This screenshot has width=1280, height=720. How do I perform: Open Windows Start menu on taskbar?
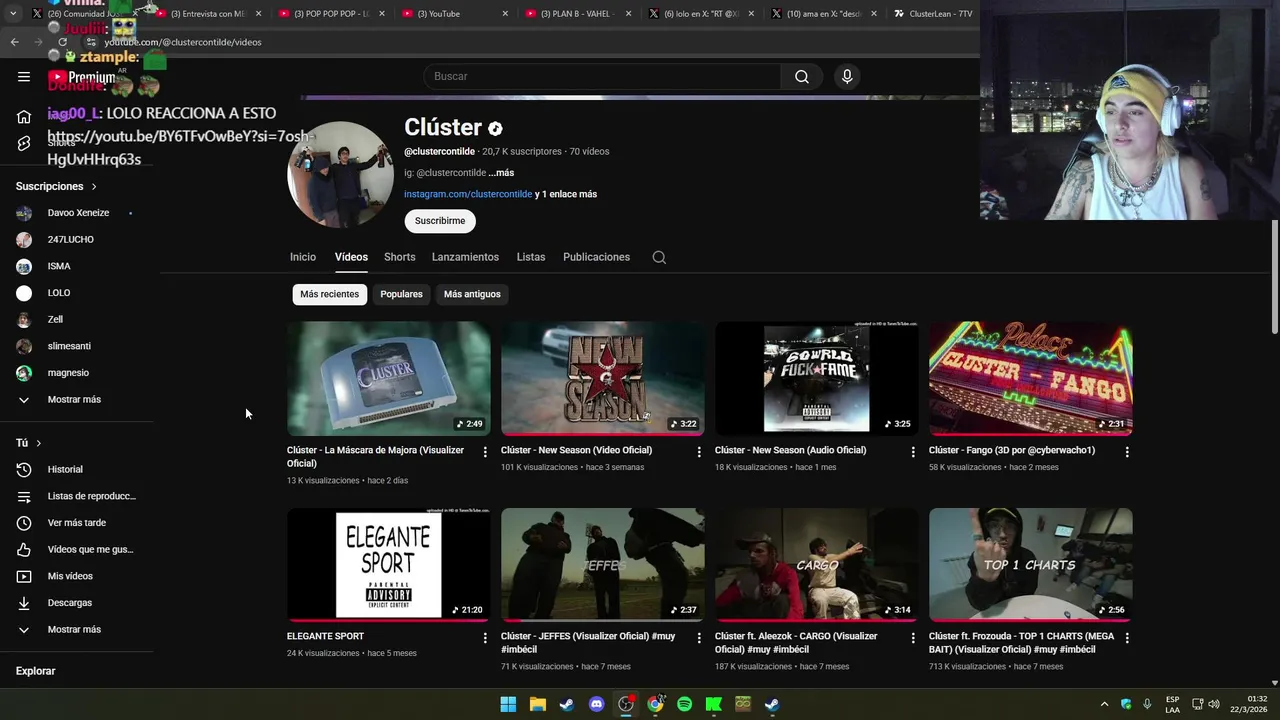coord(508,704)
